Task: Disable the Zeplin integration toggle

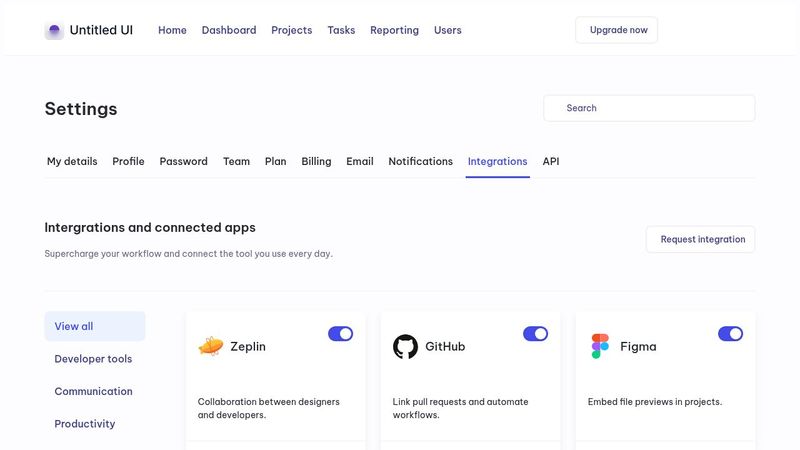Action: (340, 334)
